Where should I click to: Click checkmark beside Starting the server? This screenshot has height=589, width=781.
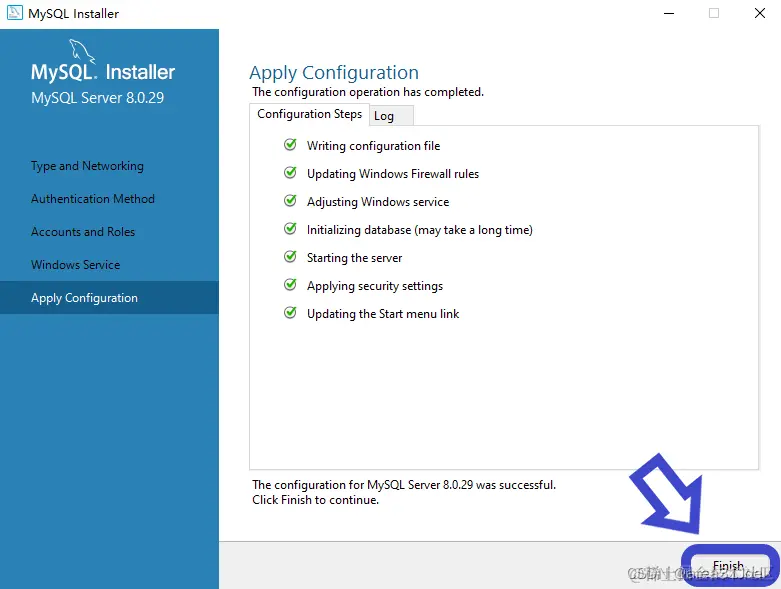tap(290, 257)
